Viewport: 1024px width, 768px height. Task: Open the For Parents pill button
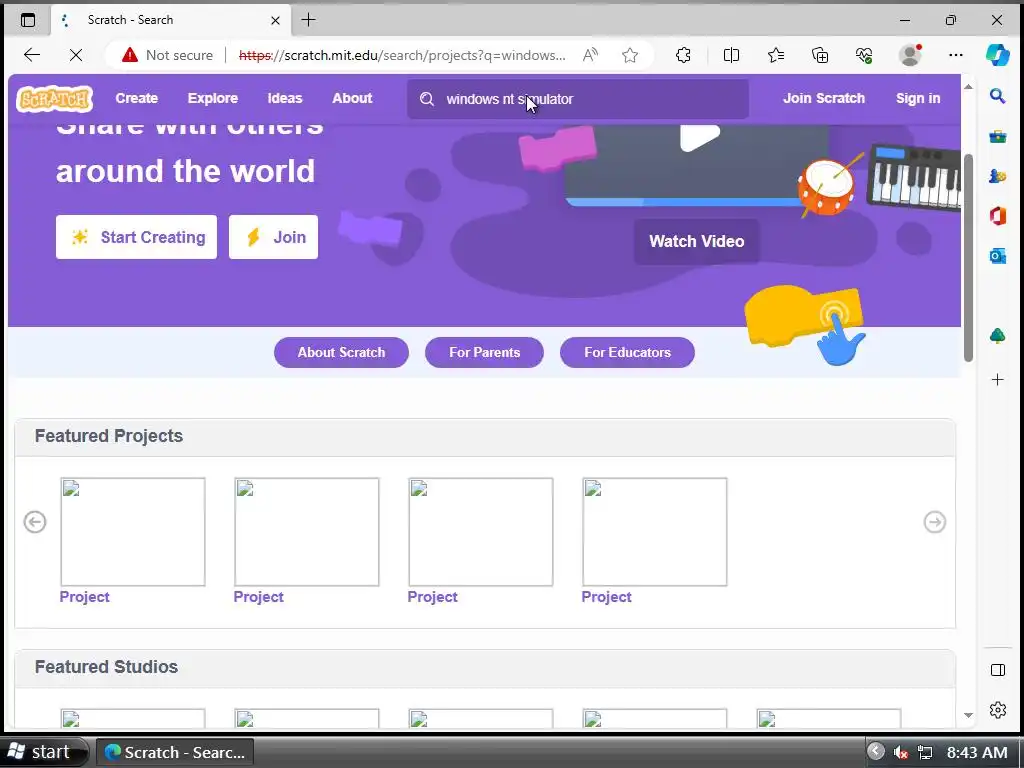tap(485, 353)
